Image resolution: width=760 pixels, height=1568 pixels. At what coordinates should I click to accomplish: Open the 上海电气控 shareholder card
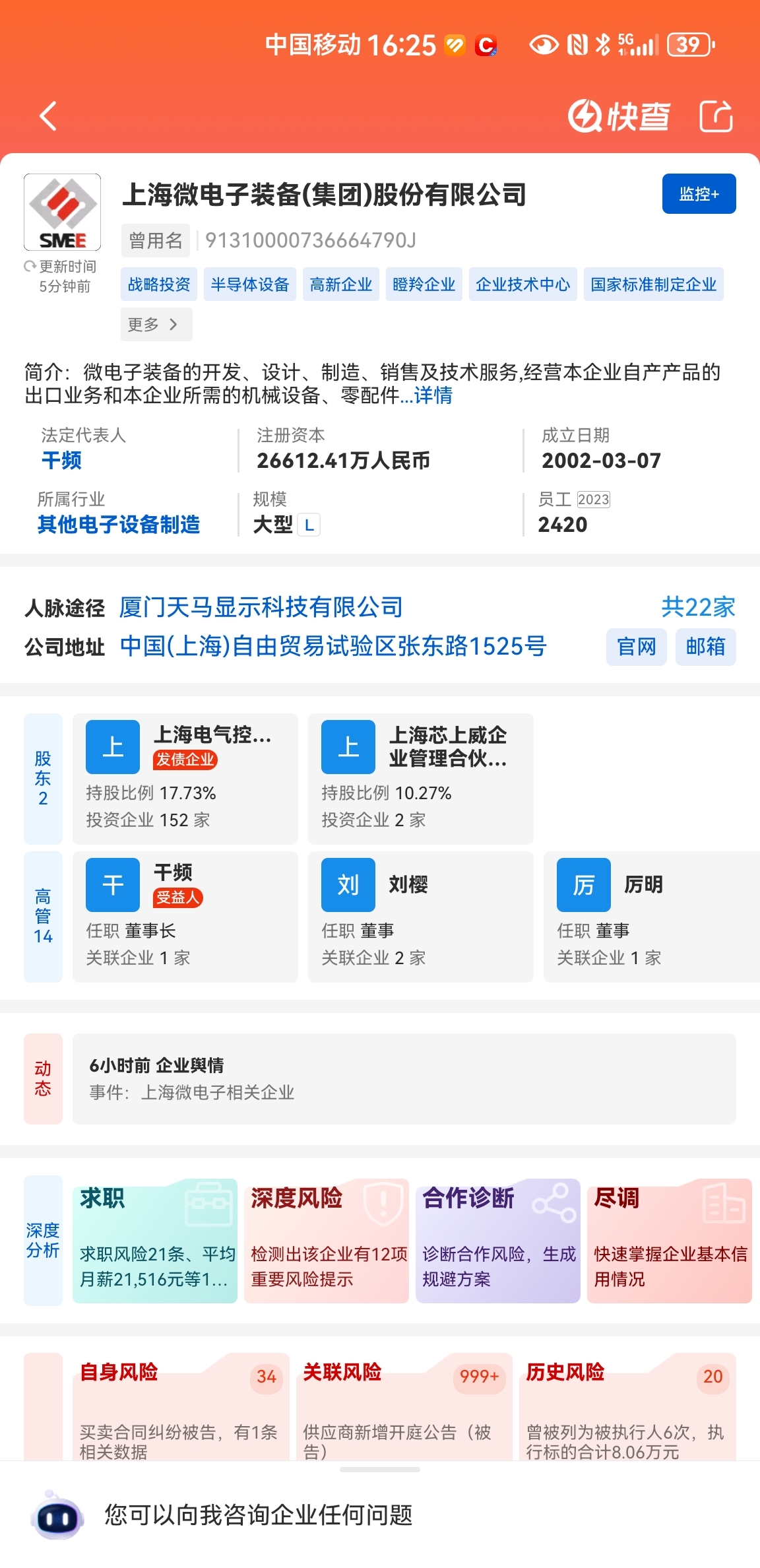point(185,779)
